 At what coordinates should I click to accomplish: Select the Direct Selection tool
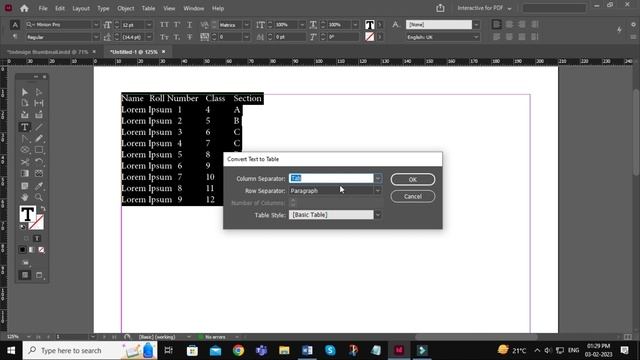(x=39, y=92)
